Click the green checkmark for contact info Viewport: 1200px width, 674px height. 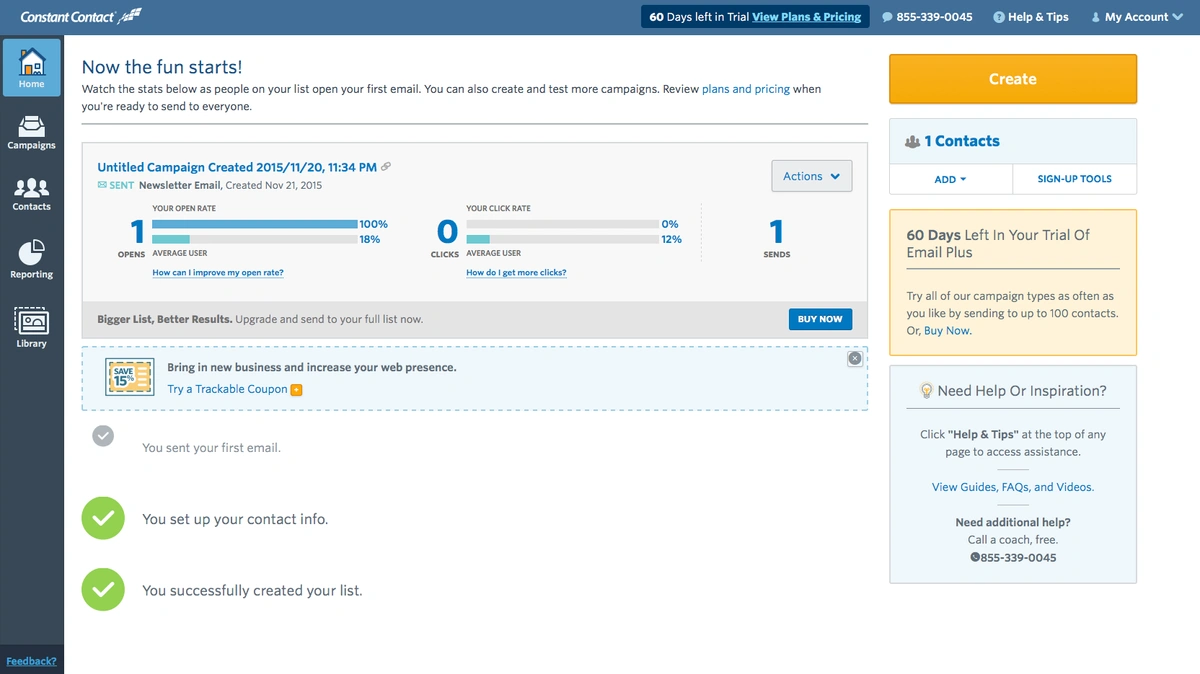click(103, 518)
